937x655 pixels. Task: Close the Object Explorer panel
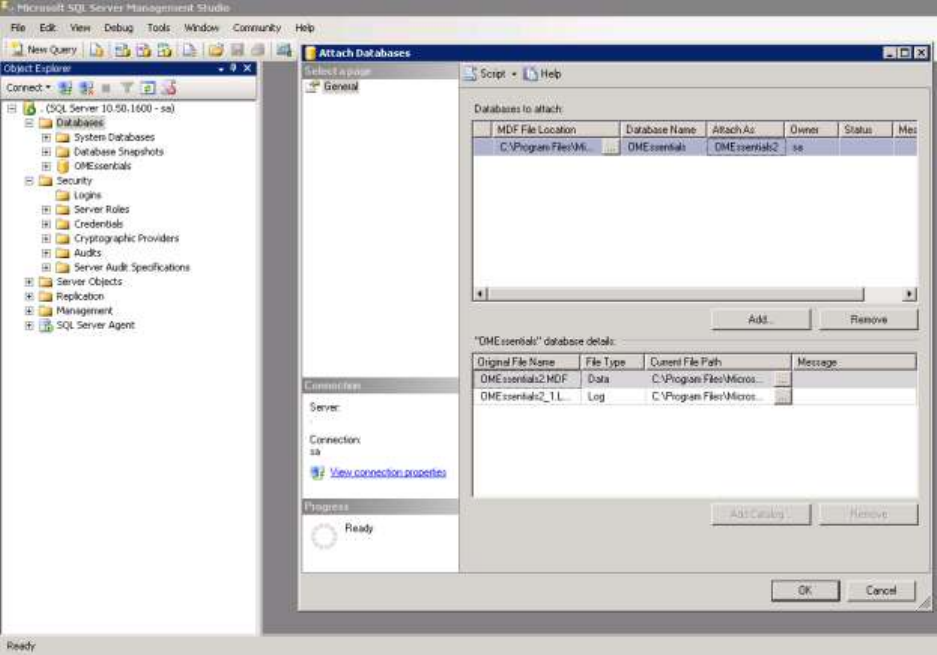pos(247,68)
